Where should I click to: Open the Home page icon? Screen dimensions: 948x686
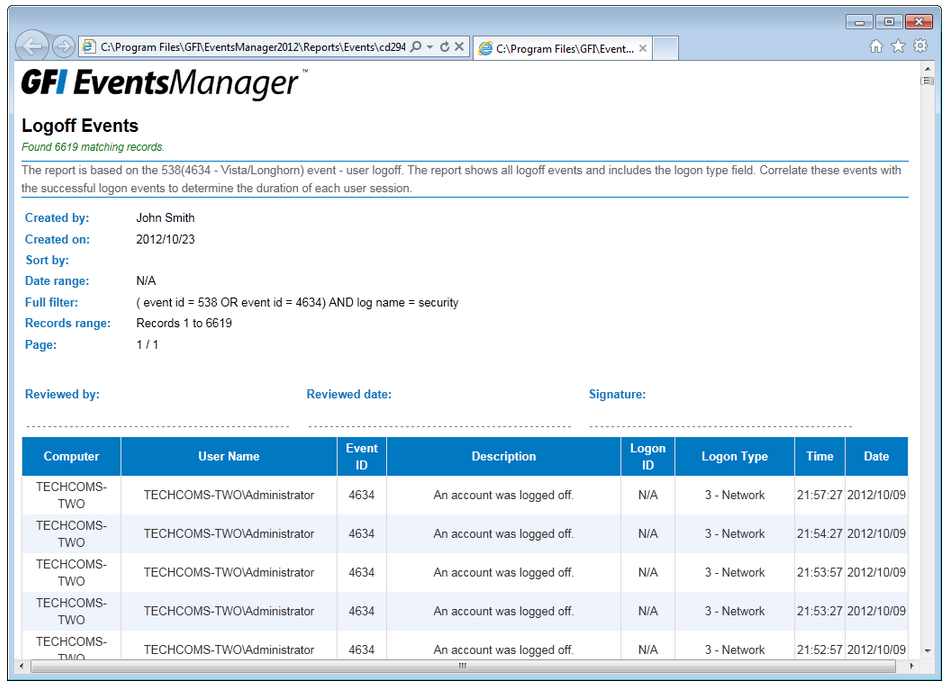[x=876, y=46]
